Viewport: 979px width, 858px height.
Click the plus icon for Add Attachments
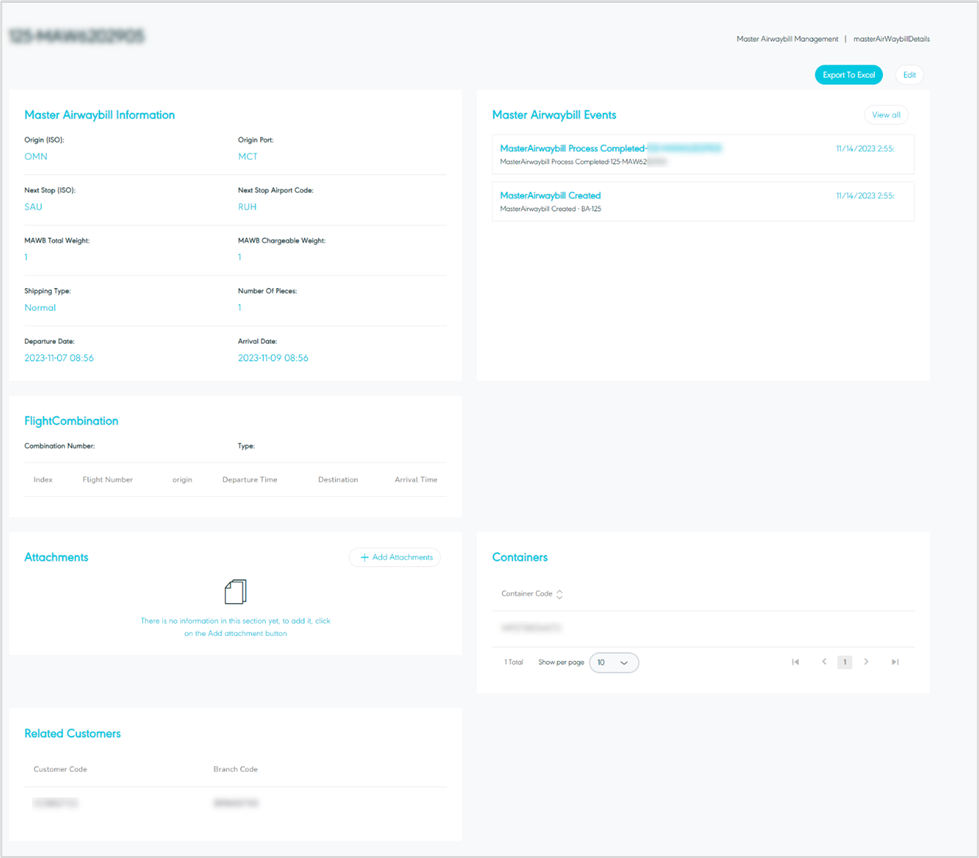(x=365, y=557)
